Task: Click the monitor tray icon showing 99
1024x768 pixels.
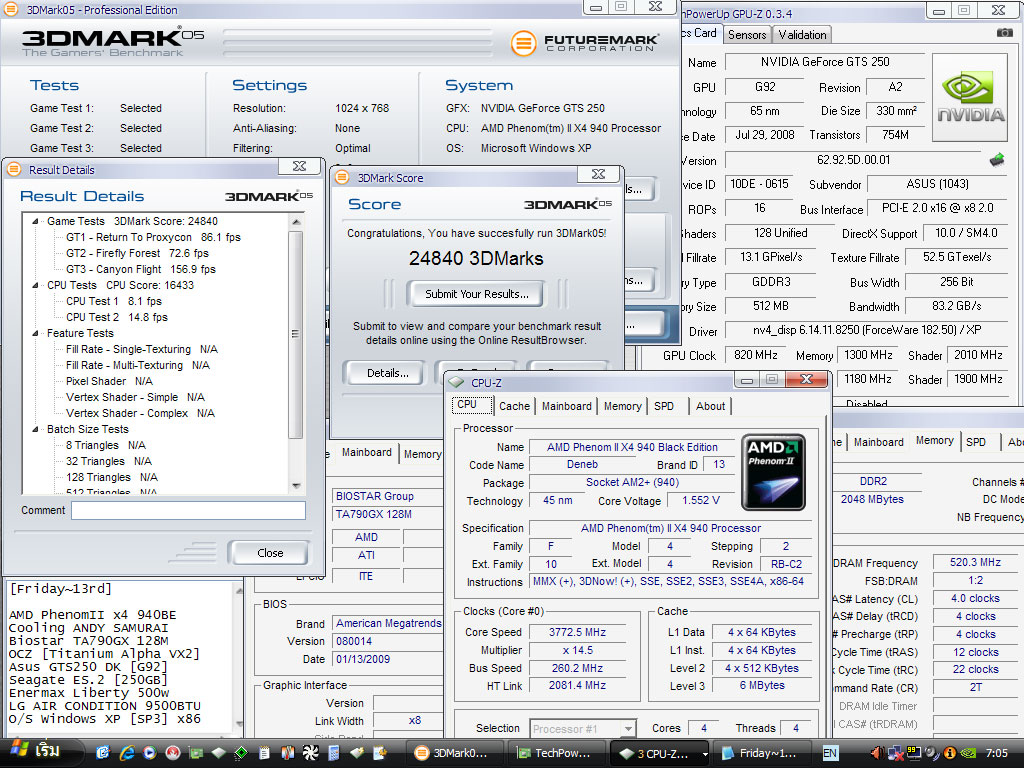Action: tap(914, 753)
